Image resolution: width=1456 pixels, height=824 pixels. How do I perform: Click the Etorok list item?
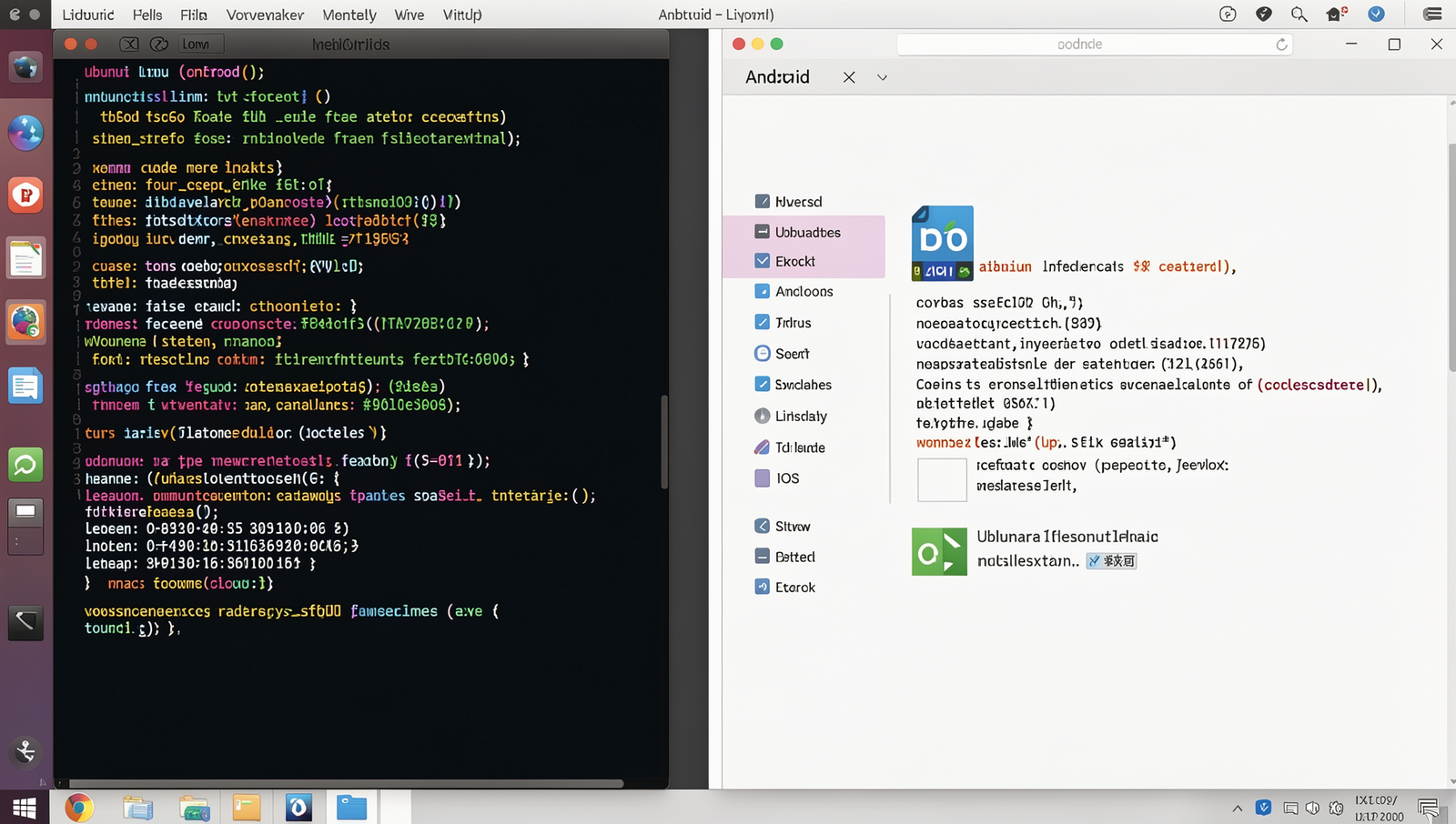coord(785,587)
